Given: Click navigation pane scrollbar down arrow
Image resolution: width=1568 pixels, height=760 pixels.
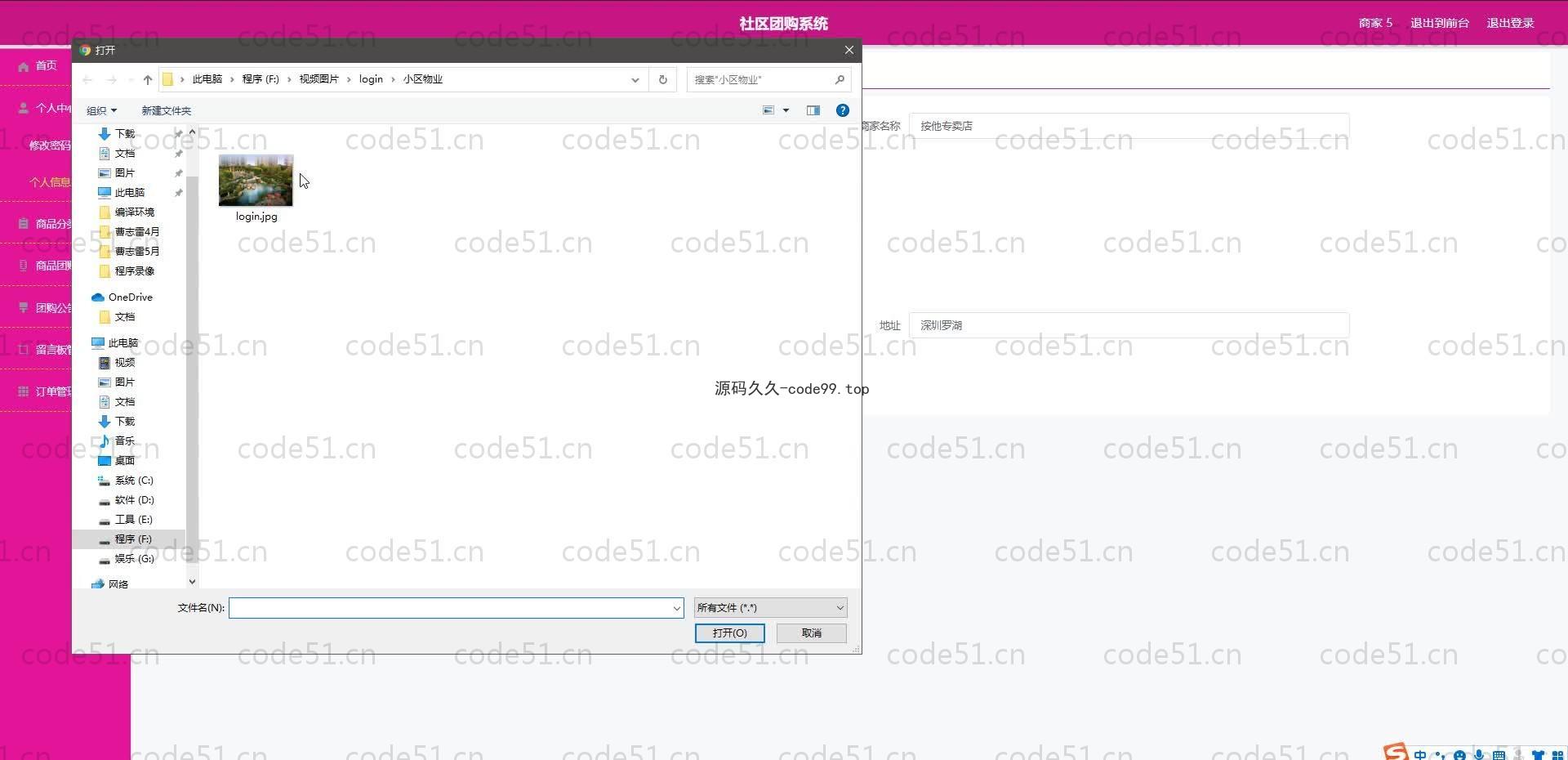Looking at the screenshot, I should click(x=192, y=582).
